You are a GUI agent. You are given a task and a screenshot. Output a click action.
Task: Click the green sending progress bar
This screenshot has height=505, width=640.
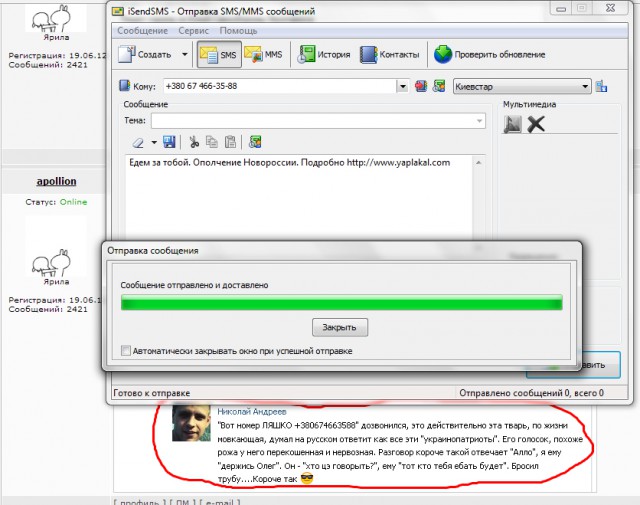(x=342, y=303)
